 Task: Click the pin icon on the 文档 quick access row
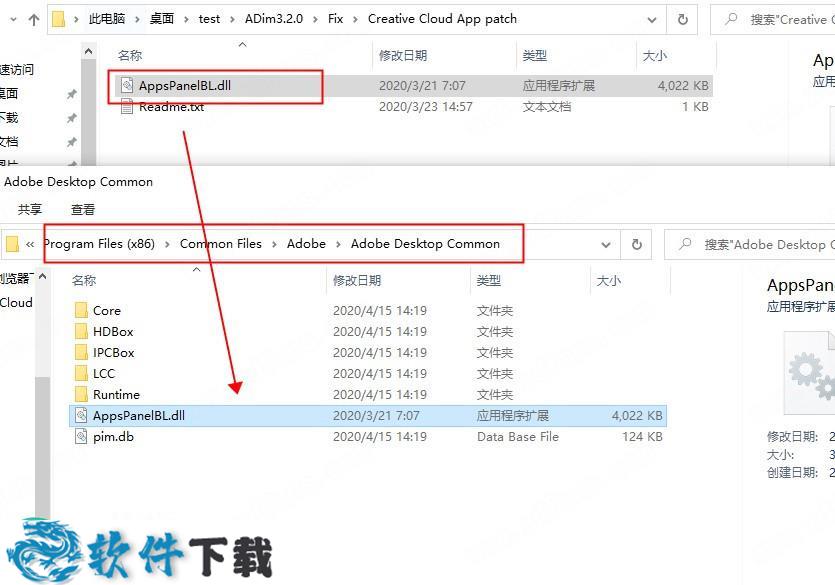pyautogui.click(x=71, y=142)
